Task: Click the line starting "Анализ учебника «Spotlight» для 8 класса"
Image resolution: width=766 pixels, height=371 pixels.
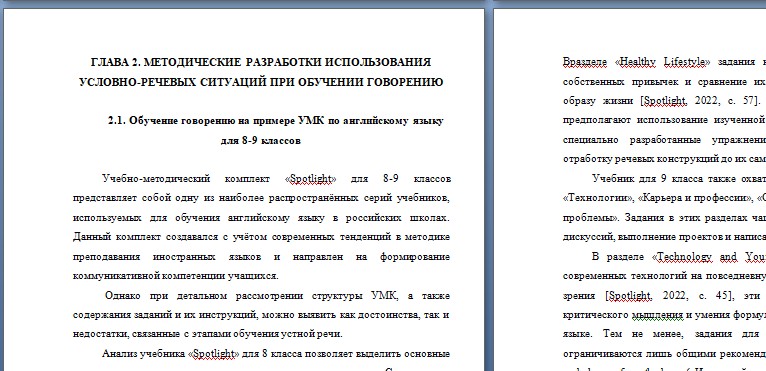Action: (276, 354)
